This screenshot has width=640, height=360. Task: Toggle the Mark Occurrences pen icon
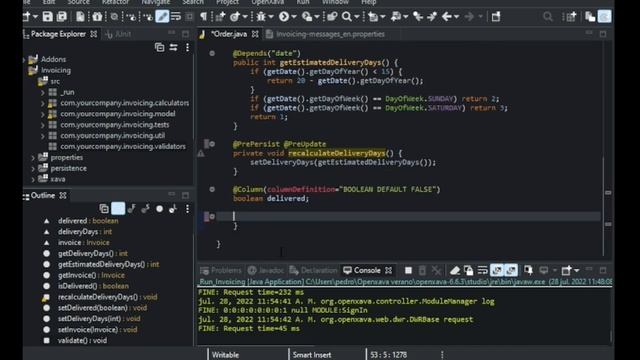pyautogui.click(x=162, y=17)
